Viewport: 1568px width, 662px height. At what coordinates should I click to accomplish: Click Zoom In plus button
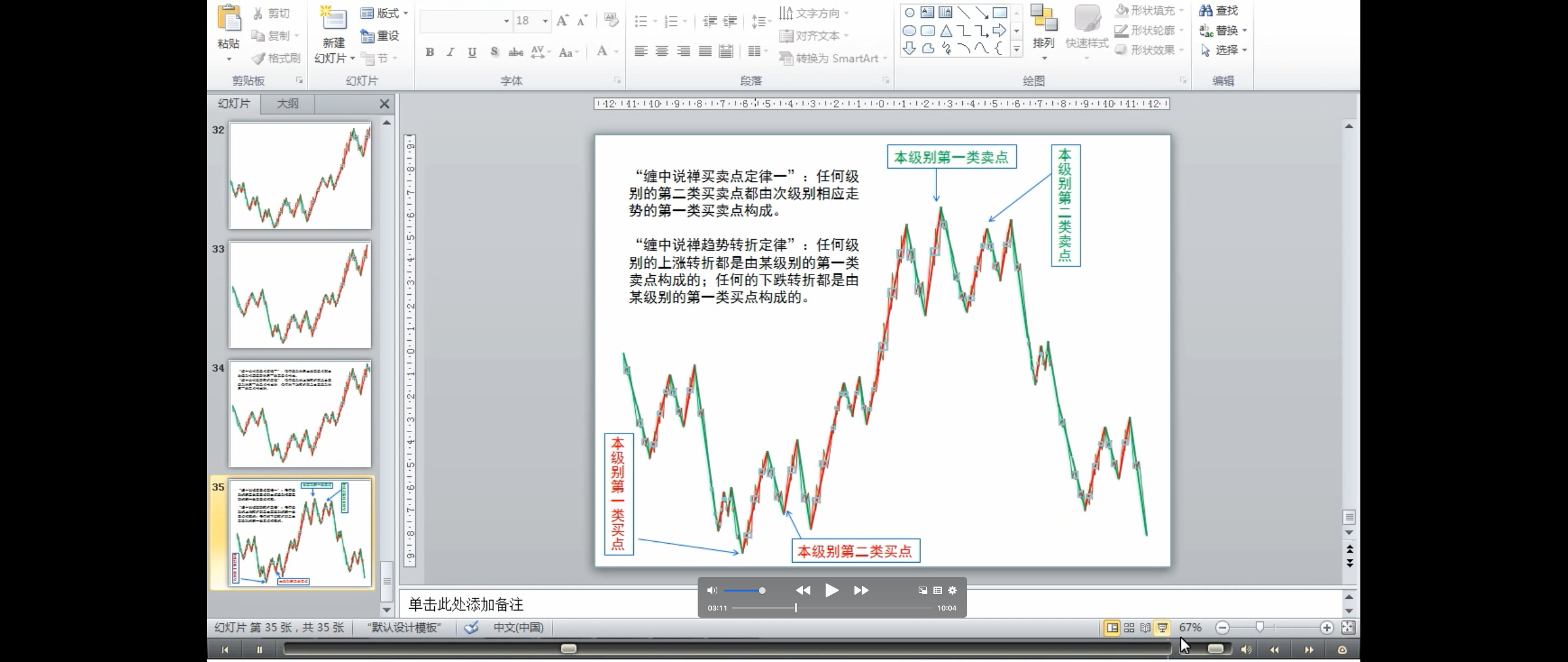point(1326,628)
